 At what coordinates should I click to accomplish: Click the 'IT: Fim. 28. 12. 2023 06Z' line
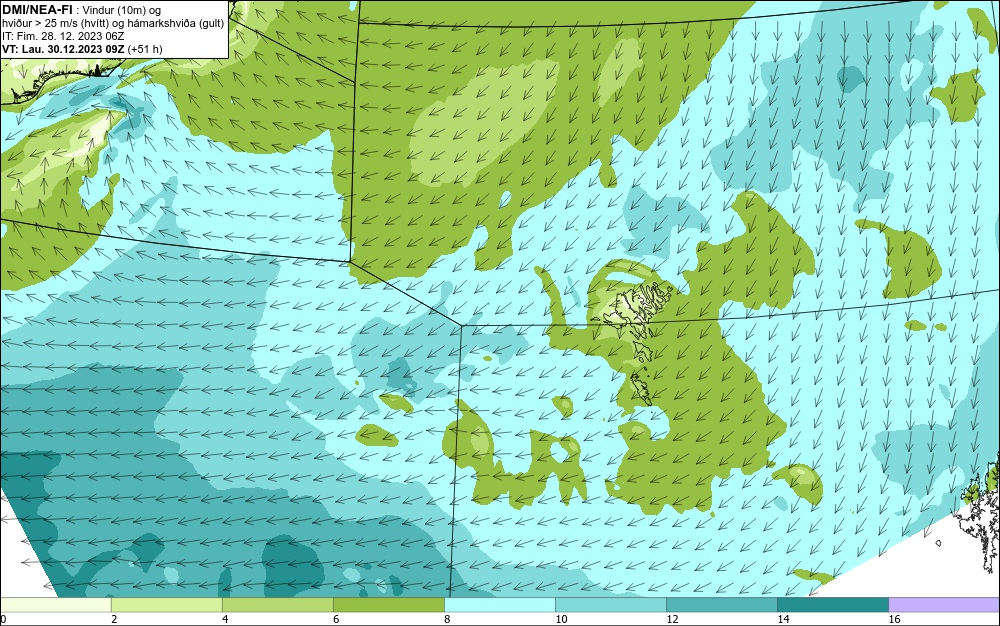(62, 36)
